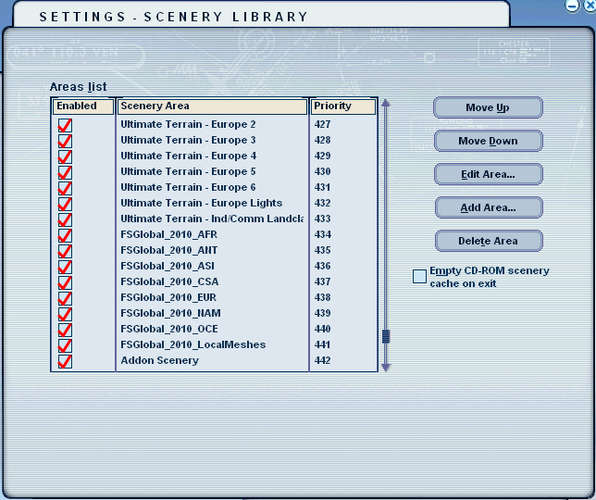Click the areas list scrollbar thumb
Viewport: 596px width, 500px height.
tap(386, 337)
